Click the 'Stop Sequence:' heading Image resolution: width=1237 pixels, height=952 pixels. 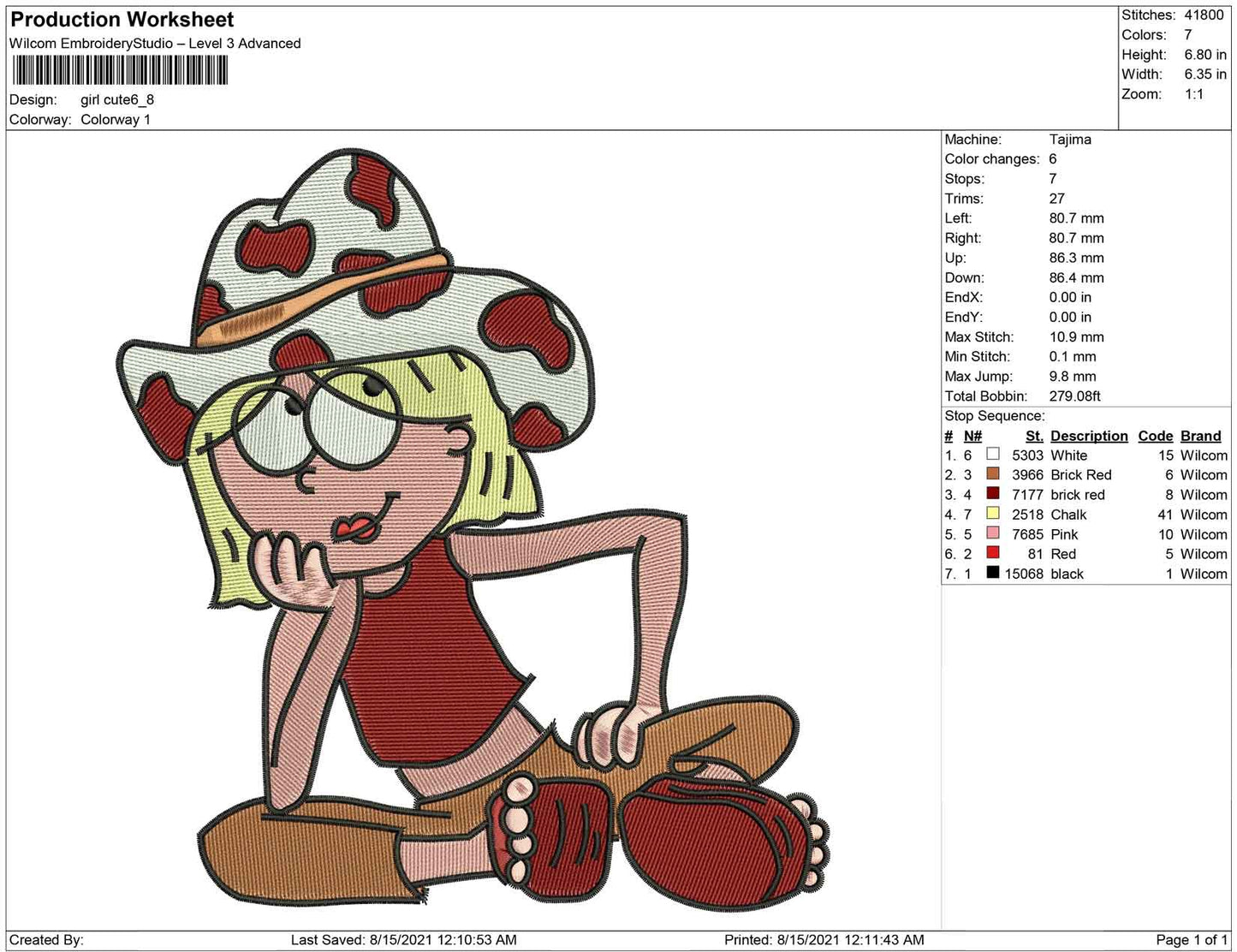tap(995, 415)
